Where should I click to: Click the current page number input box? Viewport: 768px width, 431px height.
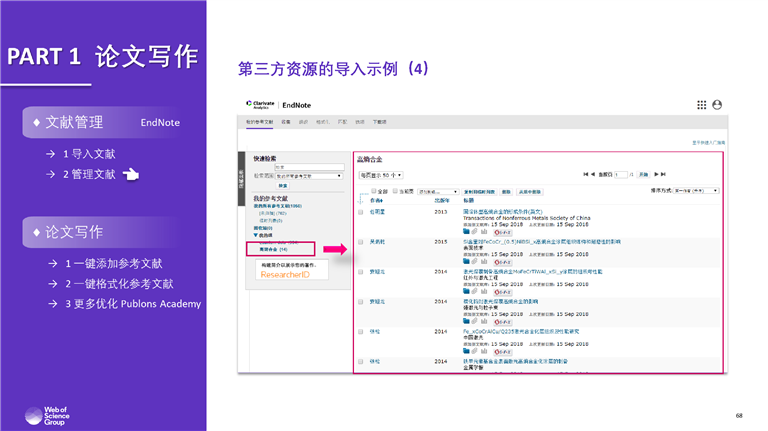[x=621, y=174]
